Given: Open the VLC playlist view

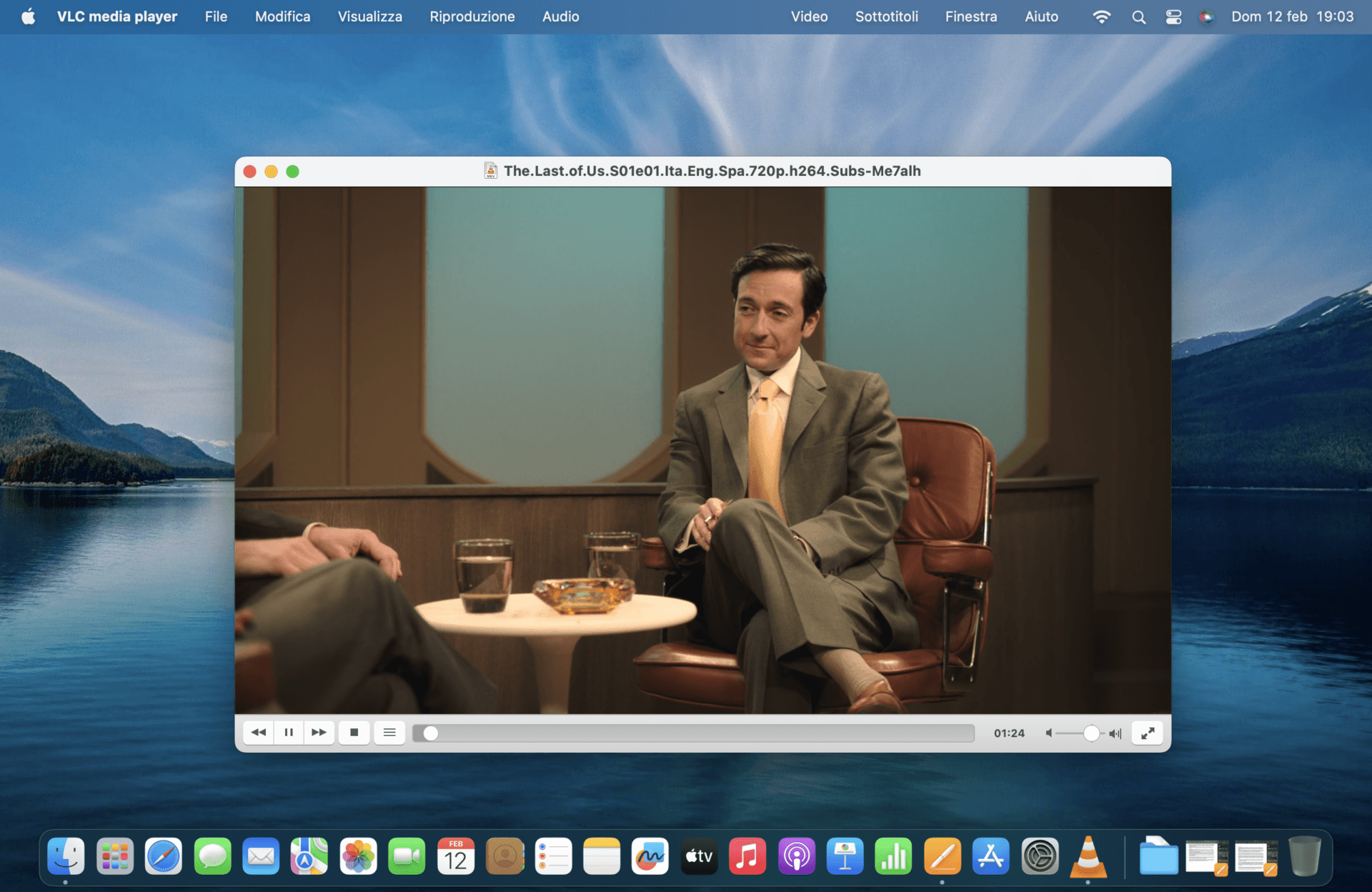Looking at the screenshot, I should pyautogui.click(x=389, y=733).
